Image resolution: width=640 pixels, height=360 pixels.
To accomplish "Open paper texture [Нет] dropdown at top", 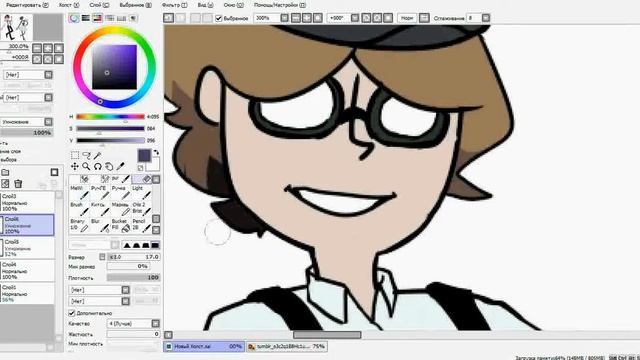I will [48, 75].
